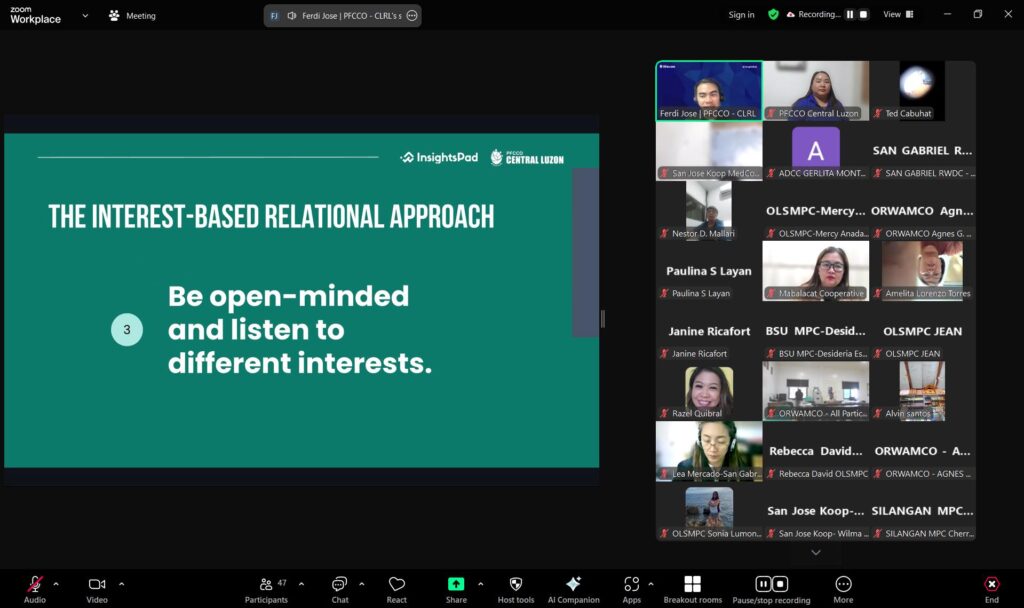Select Nestor D. Mallari's video tile

709,211
